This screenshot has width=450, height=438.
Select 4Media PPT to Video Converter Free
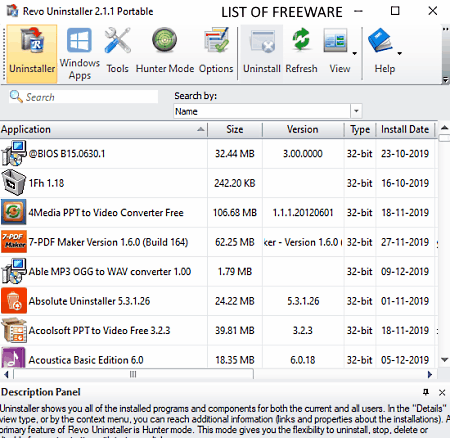coord(106,213)
